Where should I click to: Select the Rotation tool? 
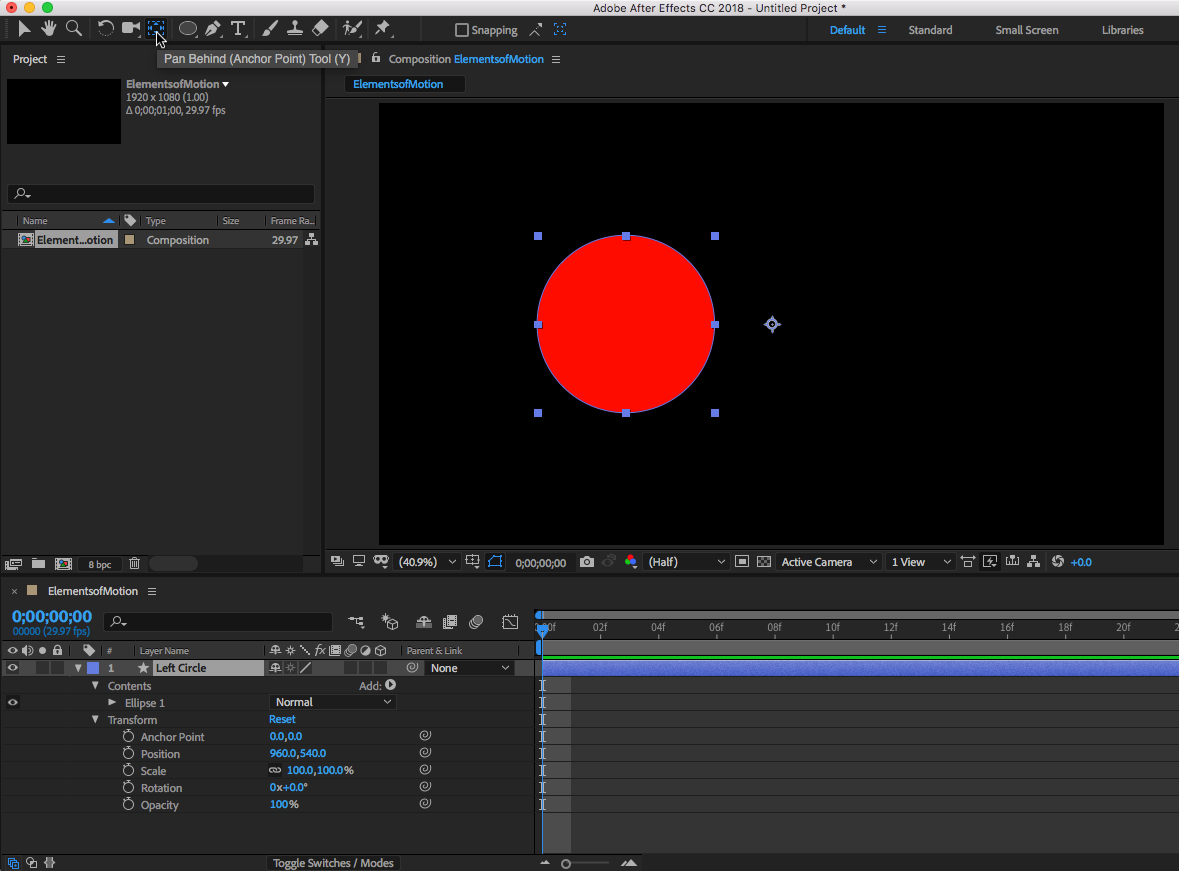(x=105, y=29)
